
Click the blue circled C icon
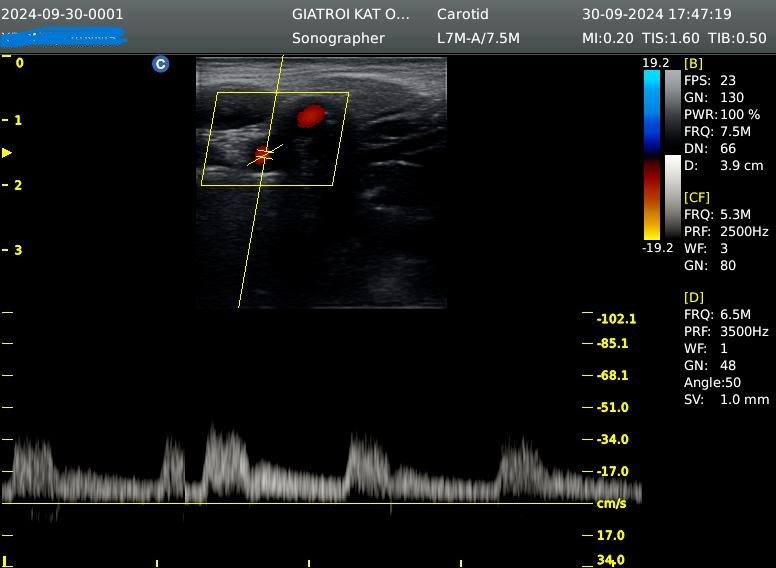pyautogui.click(x=160, y=64)
